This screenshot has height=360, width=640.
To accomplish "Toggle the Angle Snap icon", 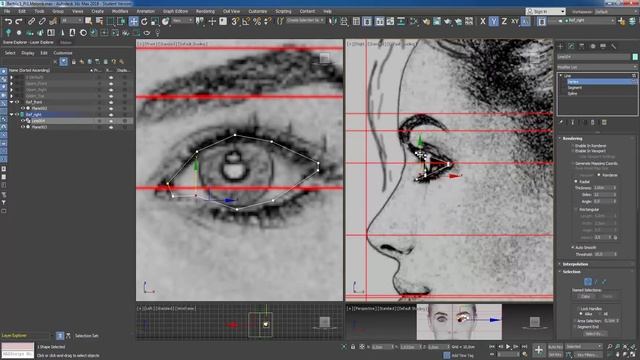I will pos(246,21).
